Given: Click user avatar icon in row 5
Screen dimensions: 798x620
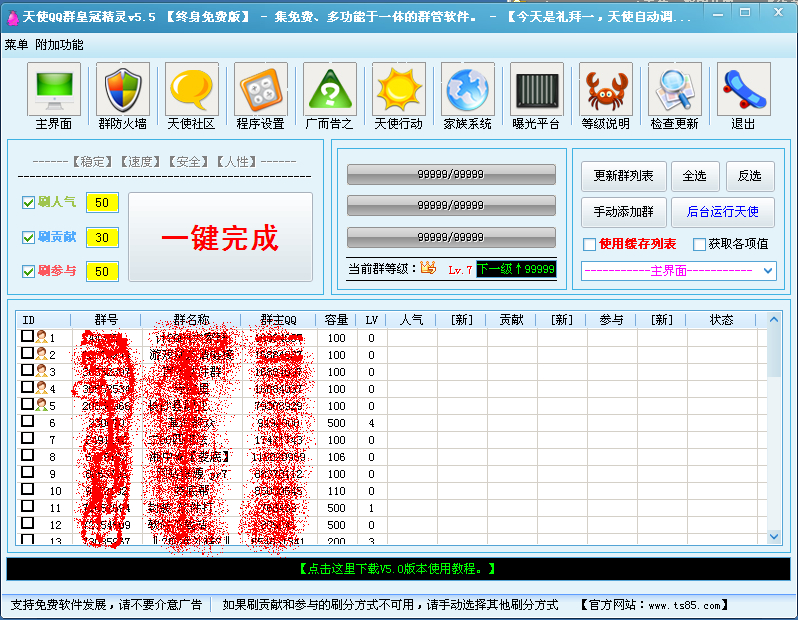Looking at the screenshot, I should (42, 405).
